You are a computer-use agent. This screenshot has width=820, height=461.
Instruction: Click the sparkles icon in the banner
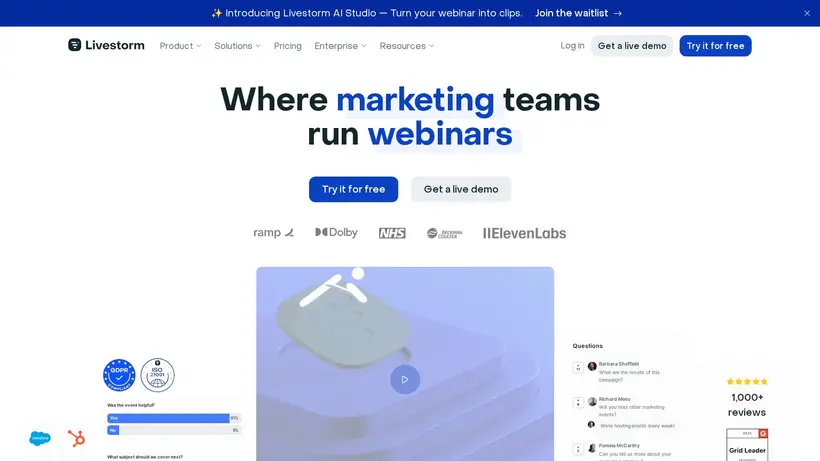(x=217, y=13)
